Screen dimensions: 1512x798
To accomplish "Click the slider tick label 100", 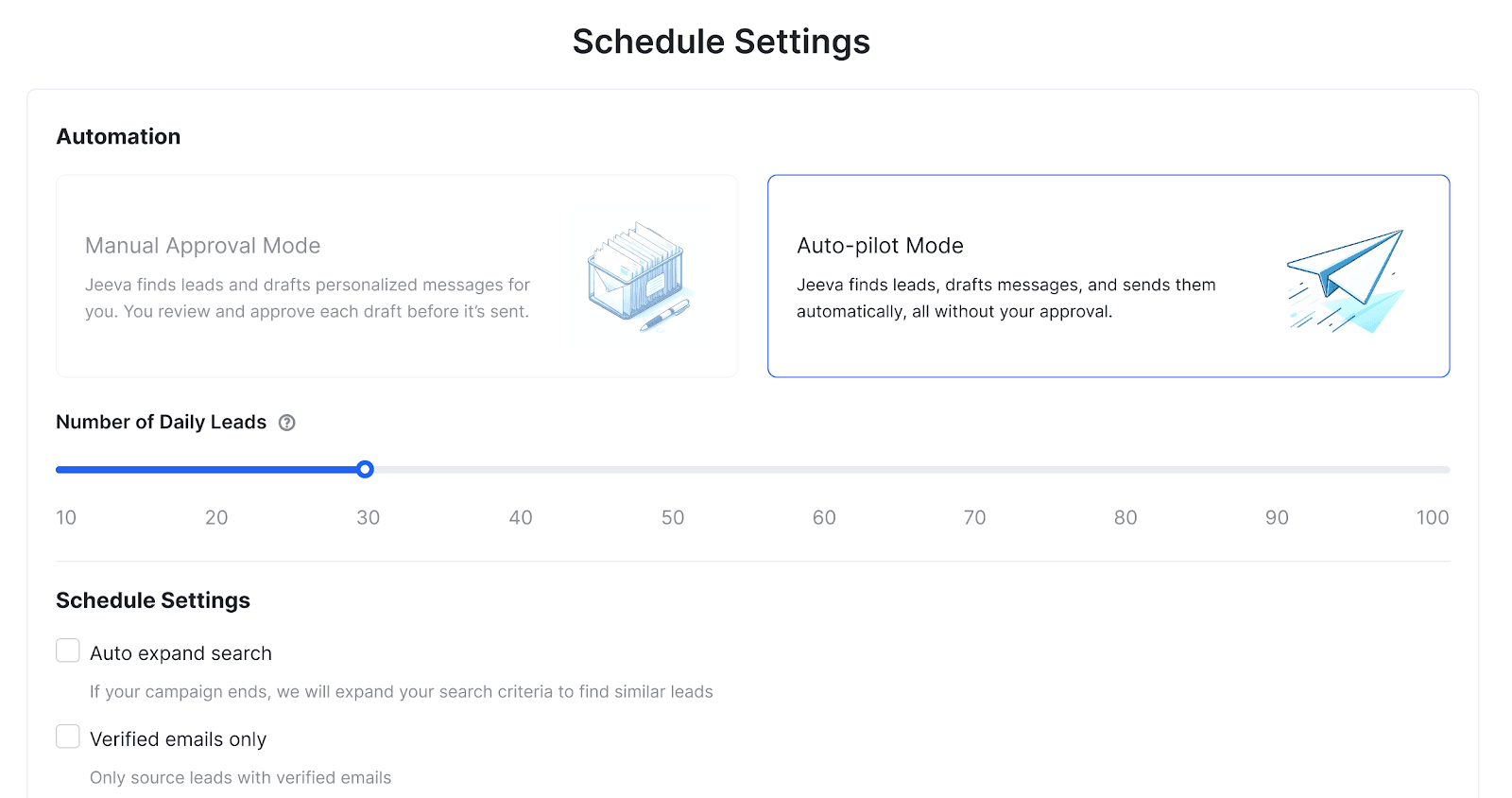I will coord(1433,517).
